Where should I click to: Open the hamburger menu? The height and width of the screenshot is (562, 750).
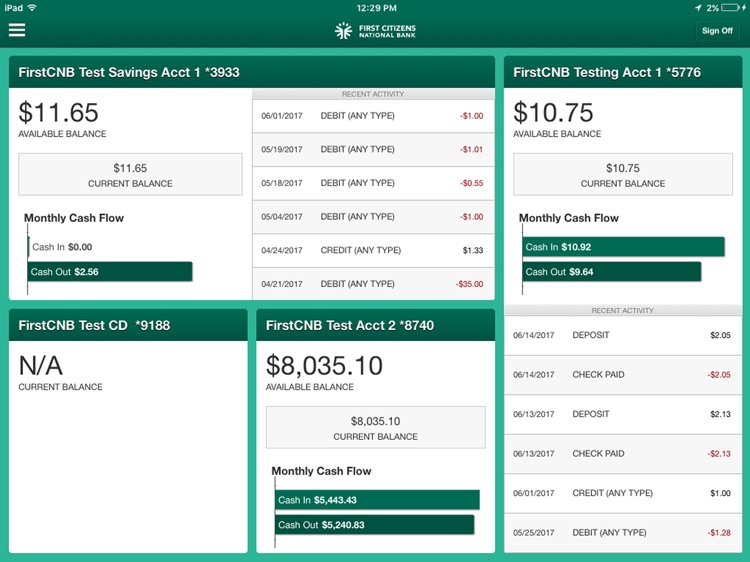click(17, 30)
